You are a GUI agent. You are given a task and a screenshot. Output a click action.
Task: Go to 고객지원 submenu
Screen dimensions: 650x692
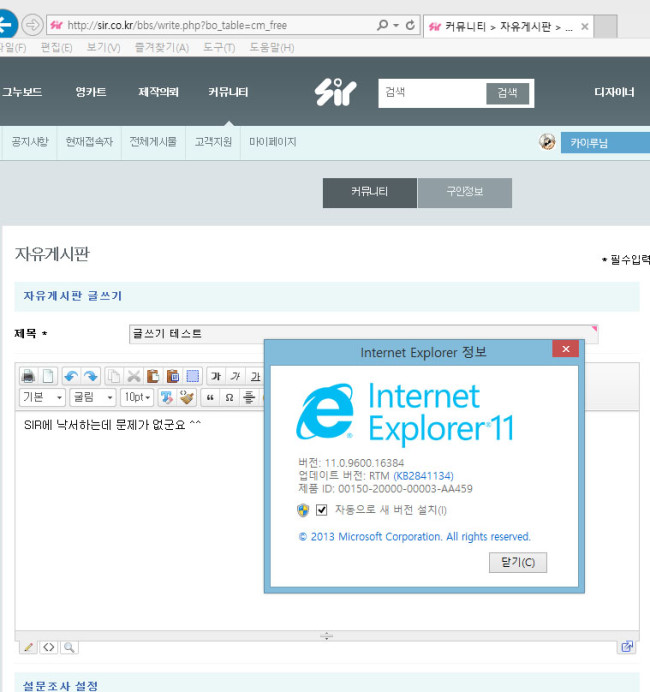213,142
